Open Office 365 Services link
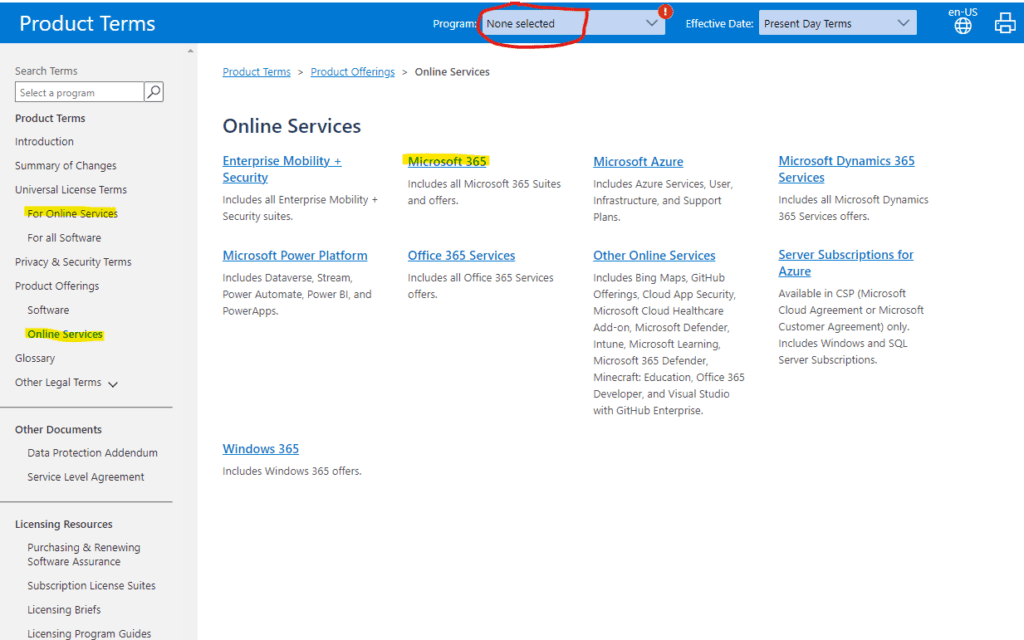1024x640 pixels. pos(462,255)
